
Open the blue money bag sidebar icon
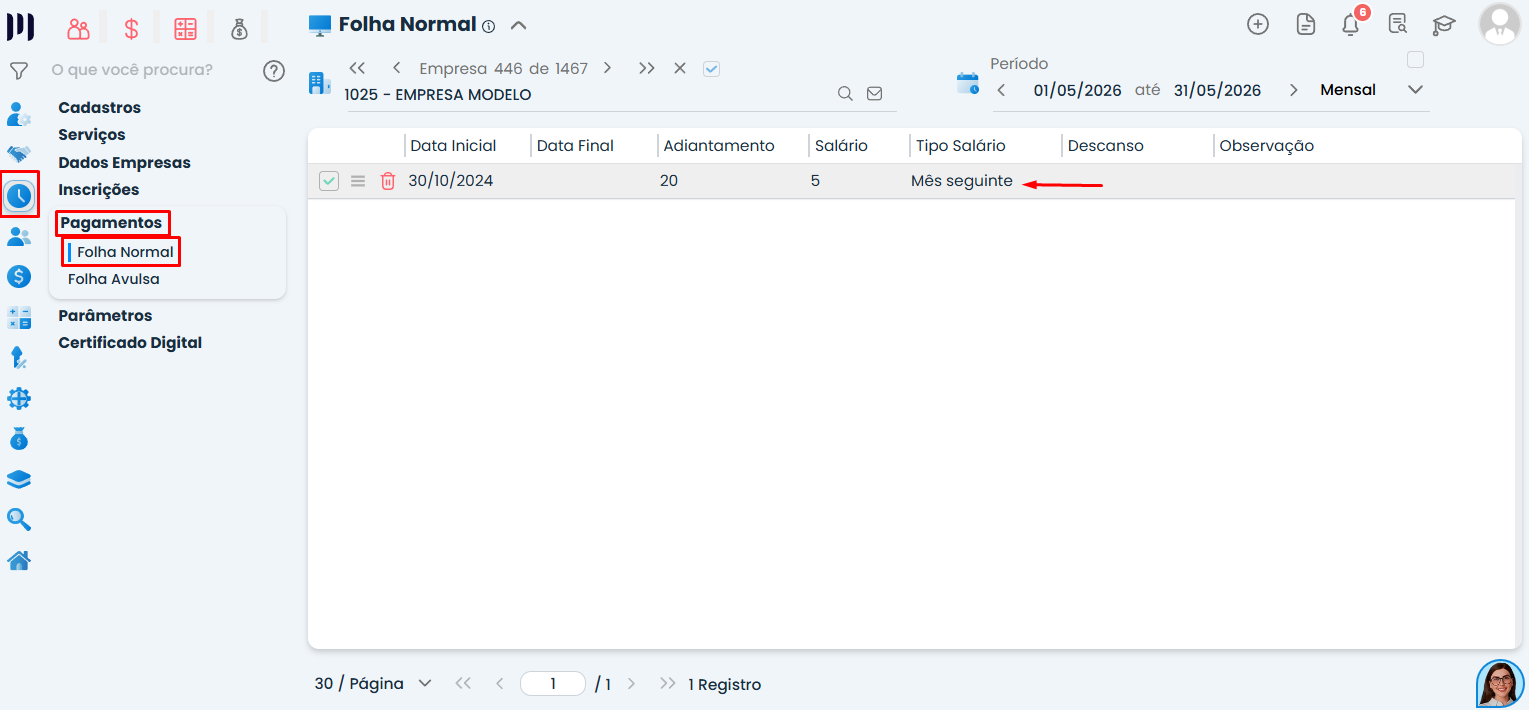pyautogui.click(x=18, y=439)
